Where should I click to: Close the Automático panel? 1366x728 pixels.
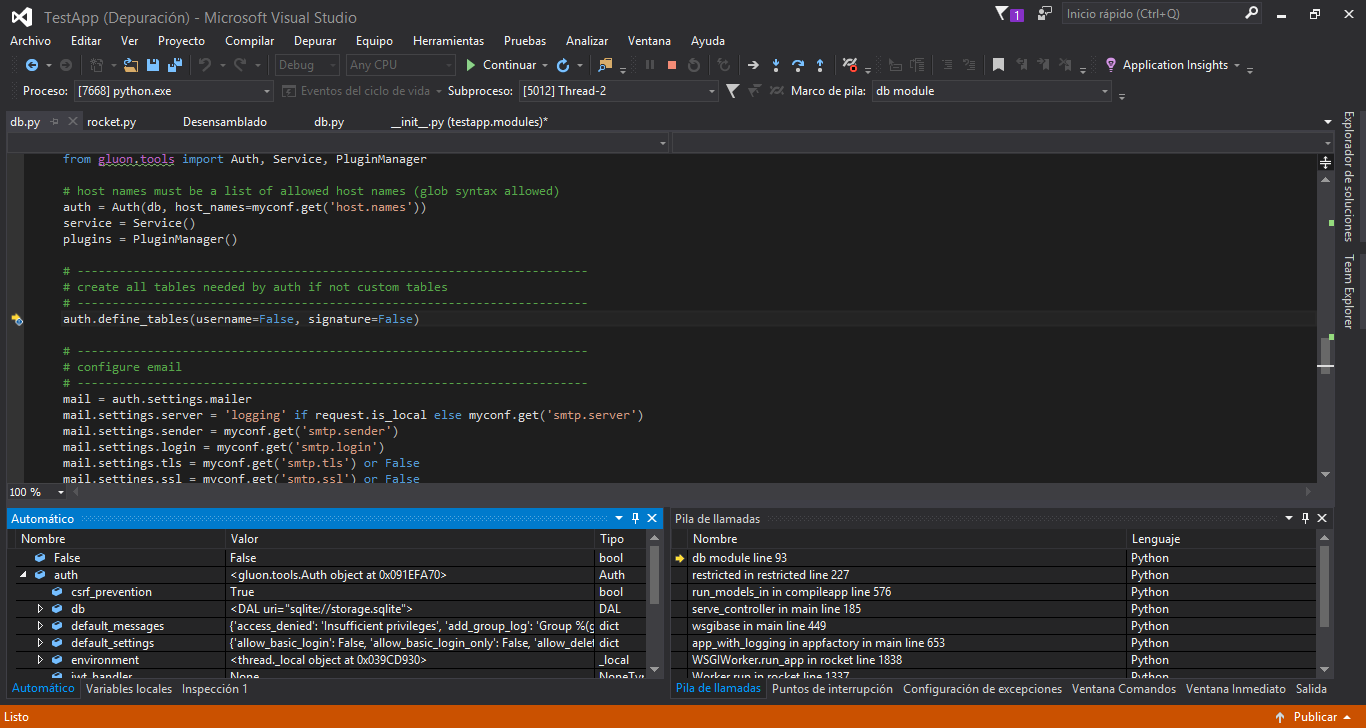point(652,519)
